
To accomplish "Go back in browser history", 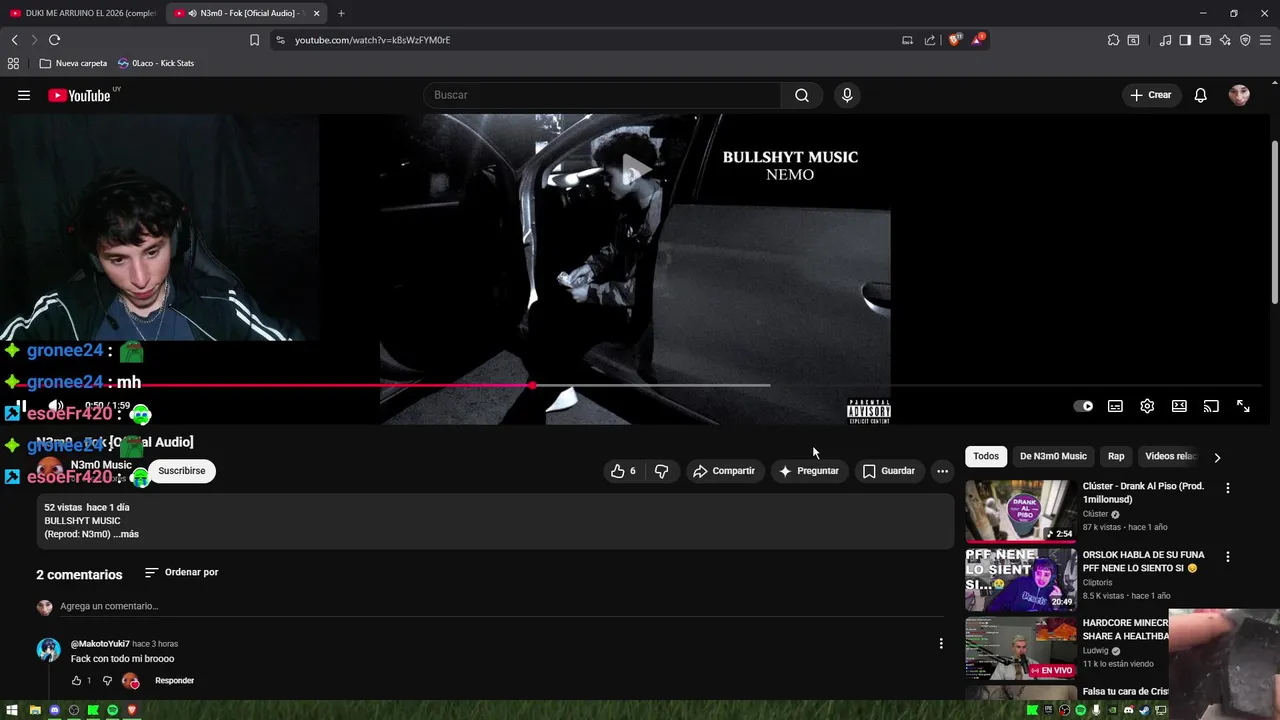I will tap(14, 40).
